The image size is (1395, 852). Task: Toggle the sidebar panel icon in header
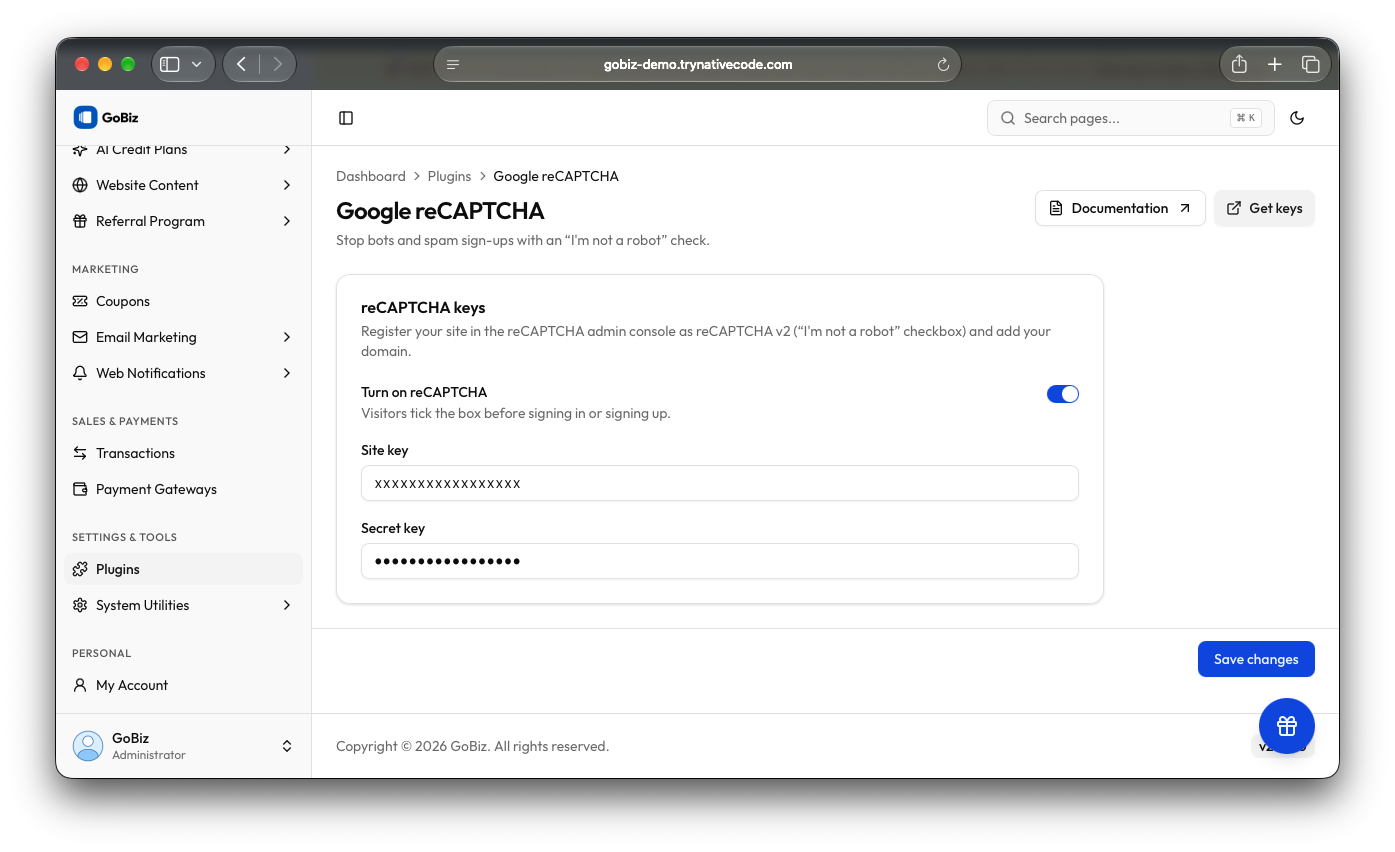pos(346,118)
